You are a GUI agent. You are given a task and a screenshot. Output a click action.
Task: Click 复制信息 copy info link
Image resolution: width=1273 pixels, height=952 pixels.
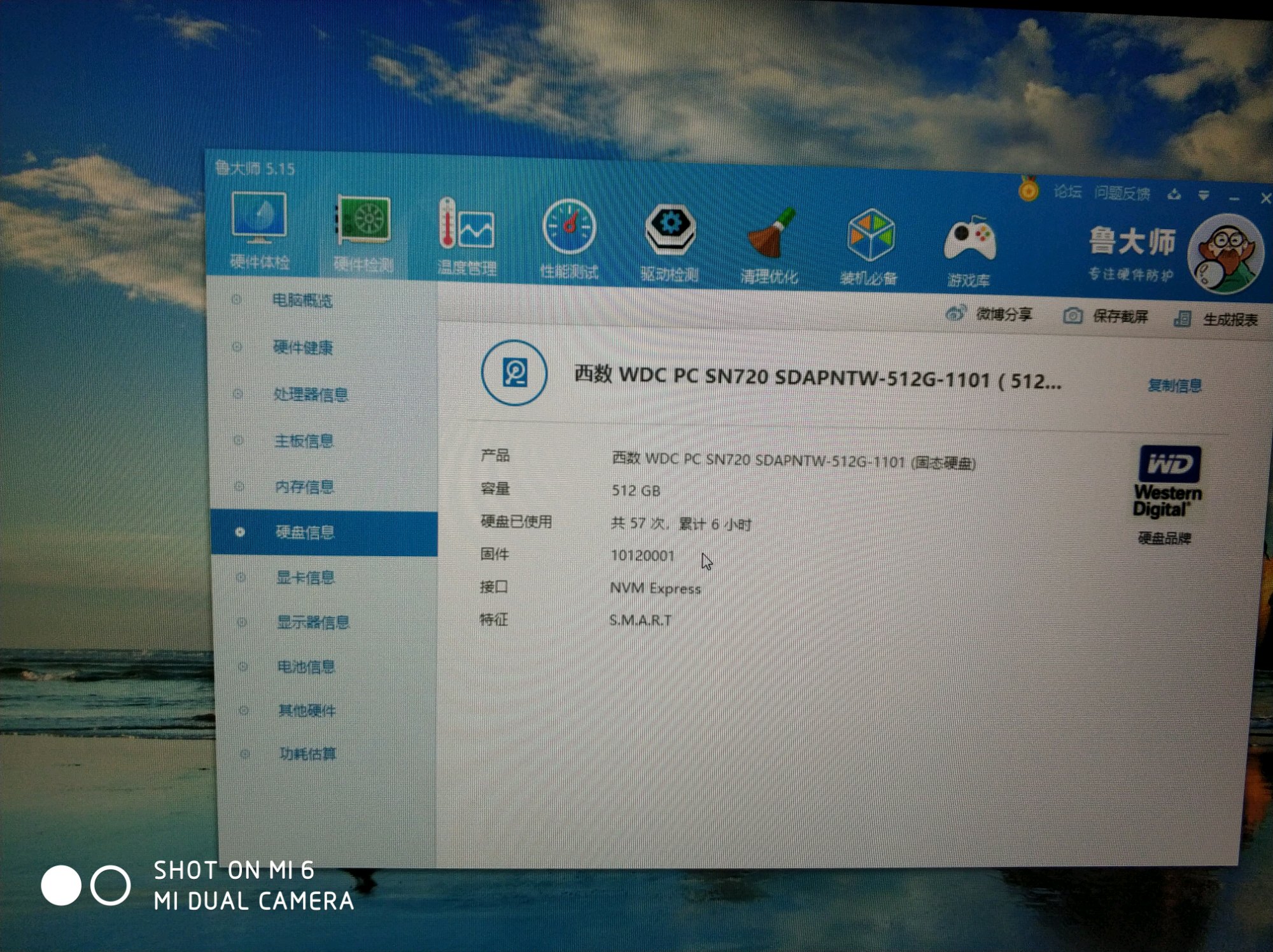tap(1174, 386)
